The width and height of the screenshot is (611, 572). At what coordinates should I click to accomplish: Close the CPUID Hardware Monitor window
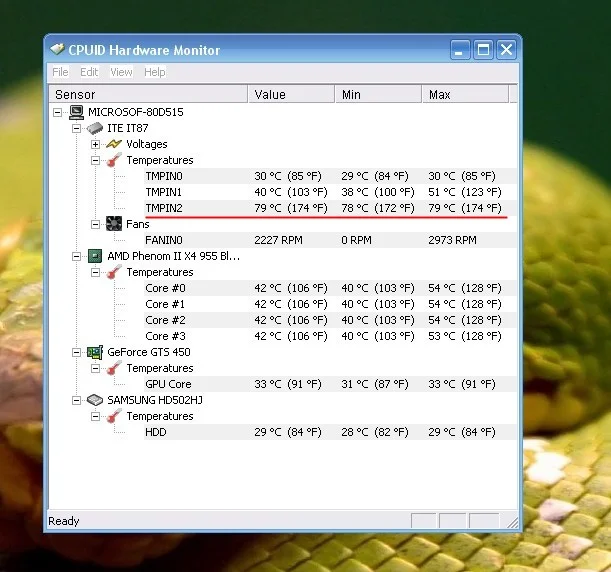[506, 49]
